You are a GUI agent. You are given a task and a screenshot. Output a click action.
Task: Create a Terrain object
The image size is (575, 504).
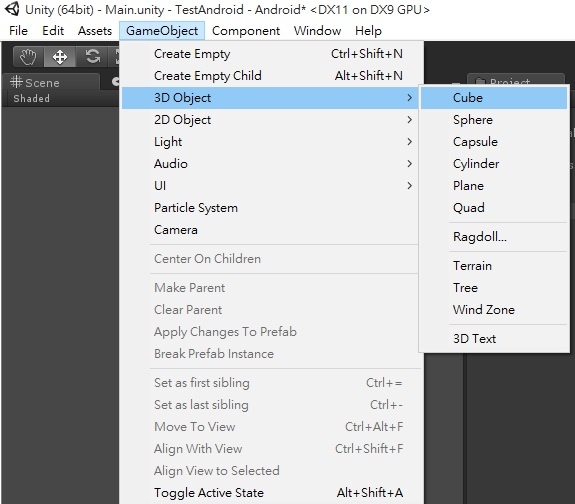(494, 266)
